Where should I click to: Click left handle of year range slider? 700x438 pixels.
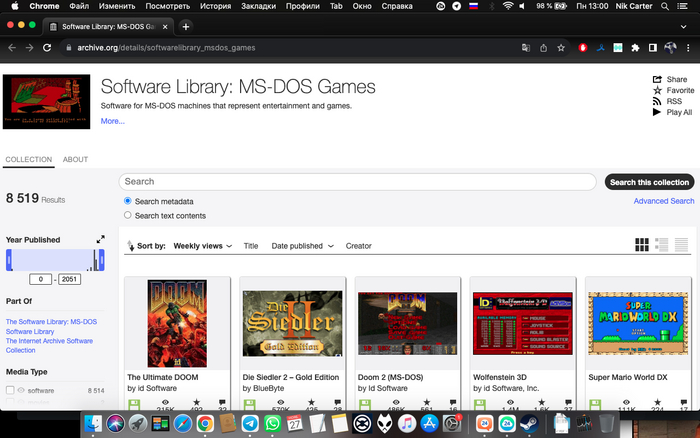pos(9,260)
